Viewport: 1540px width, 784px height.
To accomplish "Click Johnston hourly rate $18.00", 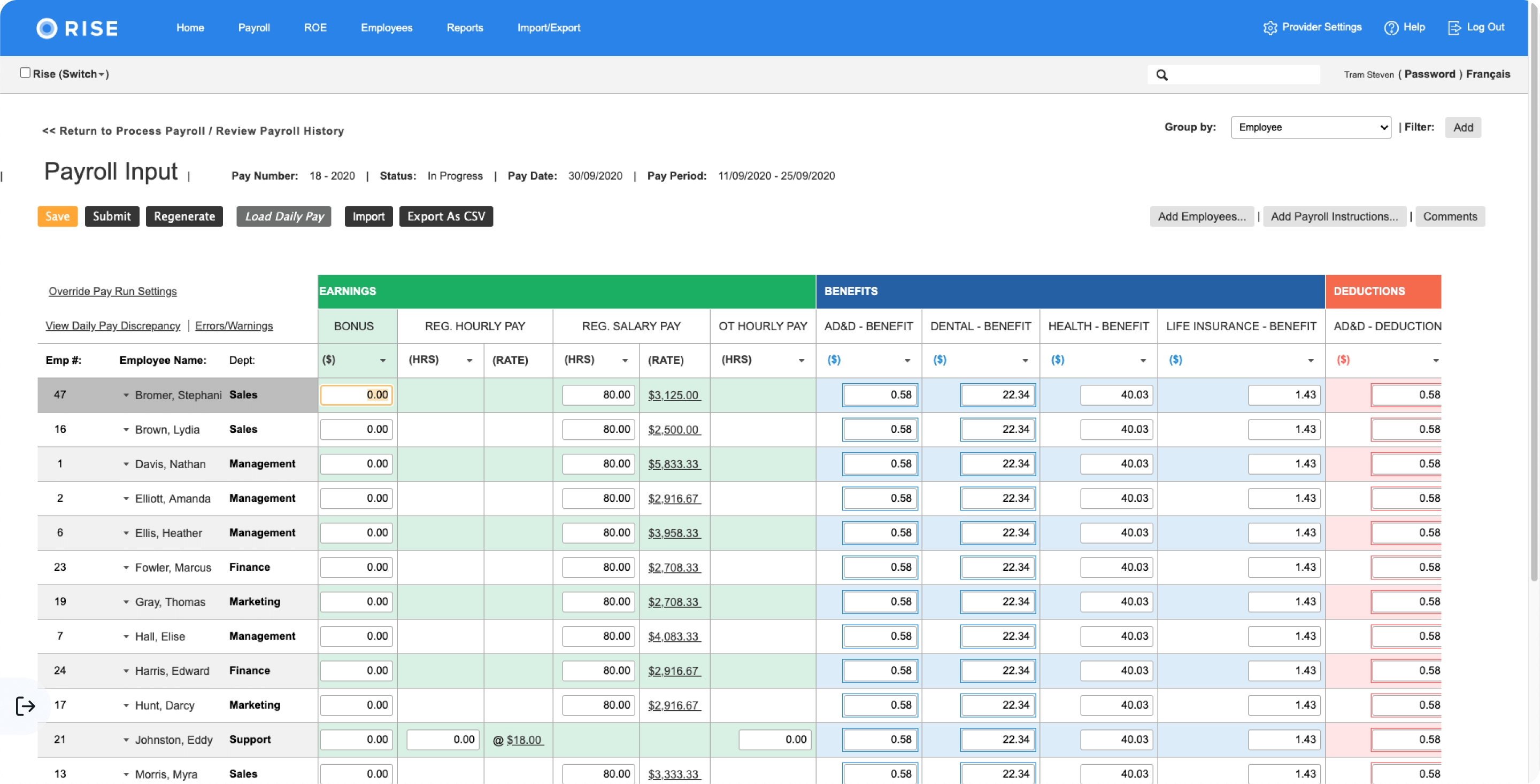I will point(524,740).
